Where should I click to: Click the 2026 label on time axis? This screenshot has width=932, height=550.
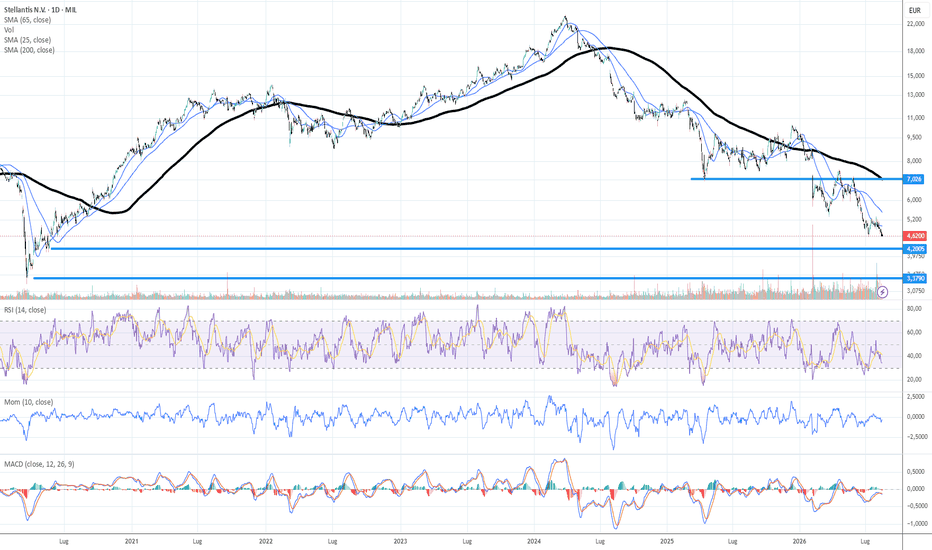800,542
